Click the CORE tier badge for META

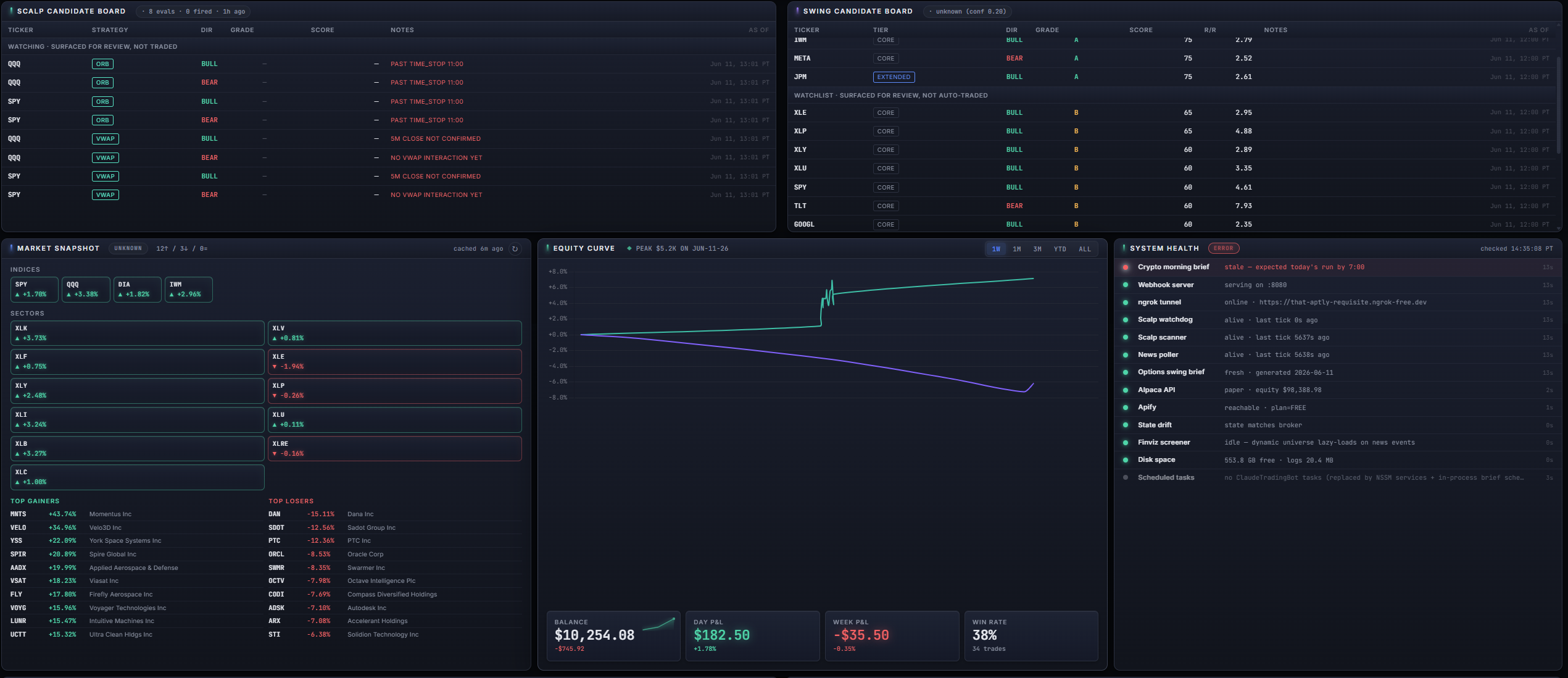click(886, 59)
